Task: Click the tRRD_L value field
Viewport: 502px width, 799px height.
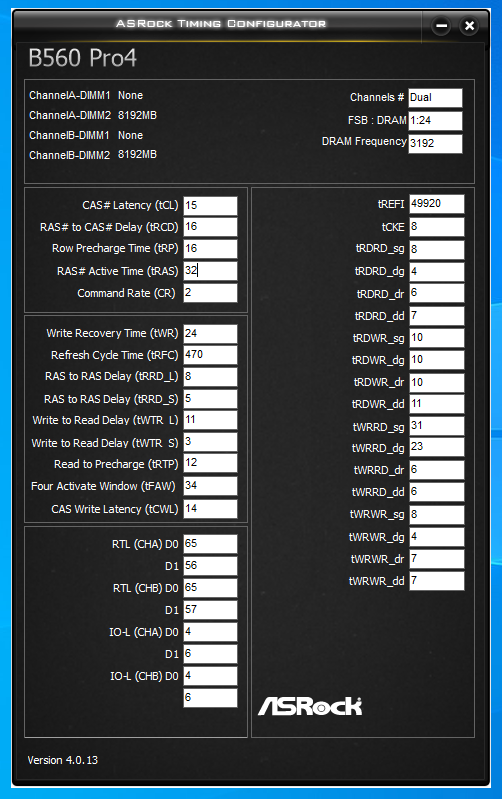Action: click(x=210, y=377)
